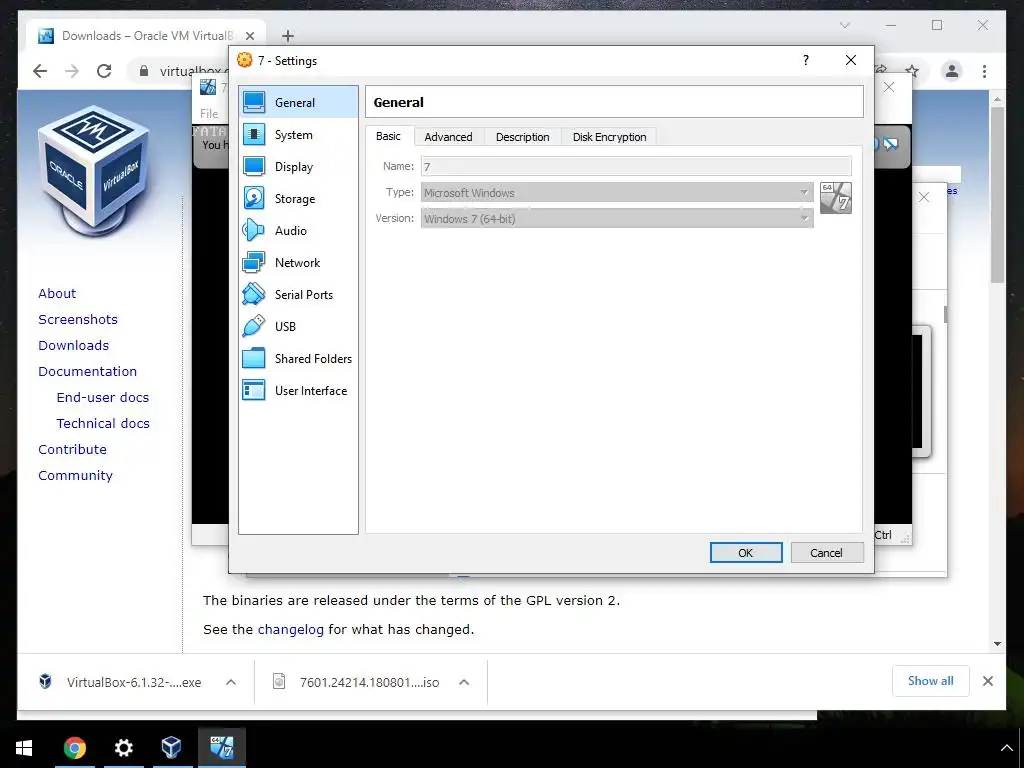Open the Chrome three-dot menu
The width and height of the screenshot is (1024, 768).
pos(984,71)
